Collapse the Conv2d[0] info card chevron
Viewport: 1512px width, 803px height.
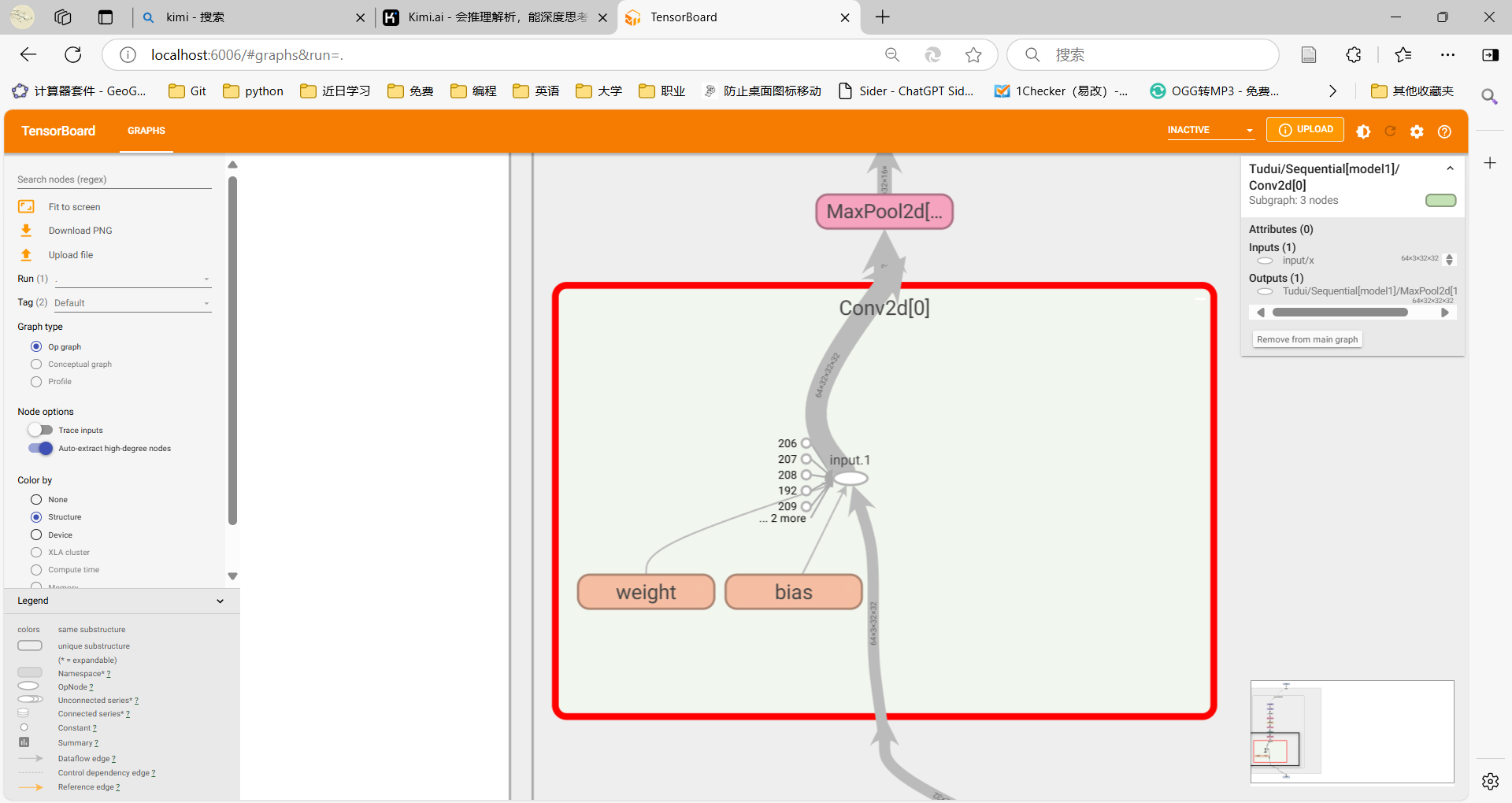coord(1450,168)
